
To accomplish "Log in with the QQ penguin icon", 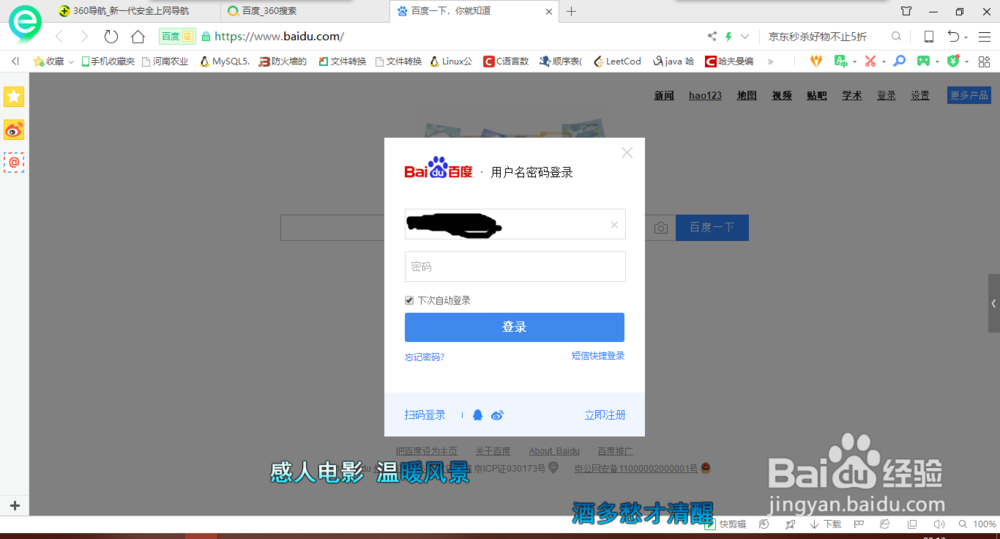I will 478,415.
